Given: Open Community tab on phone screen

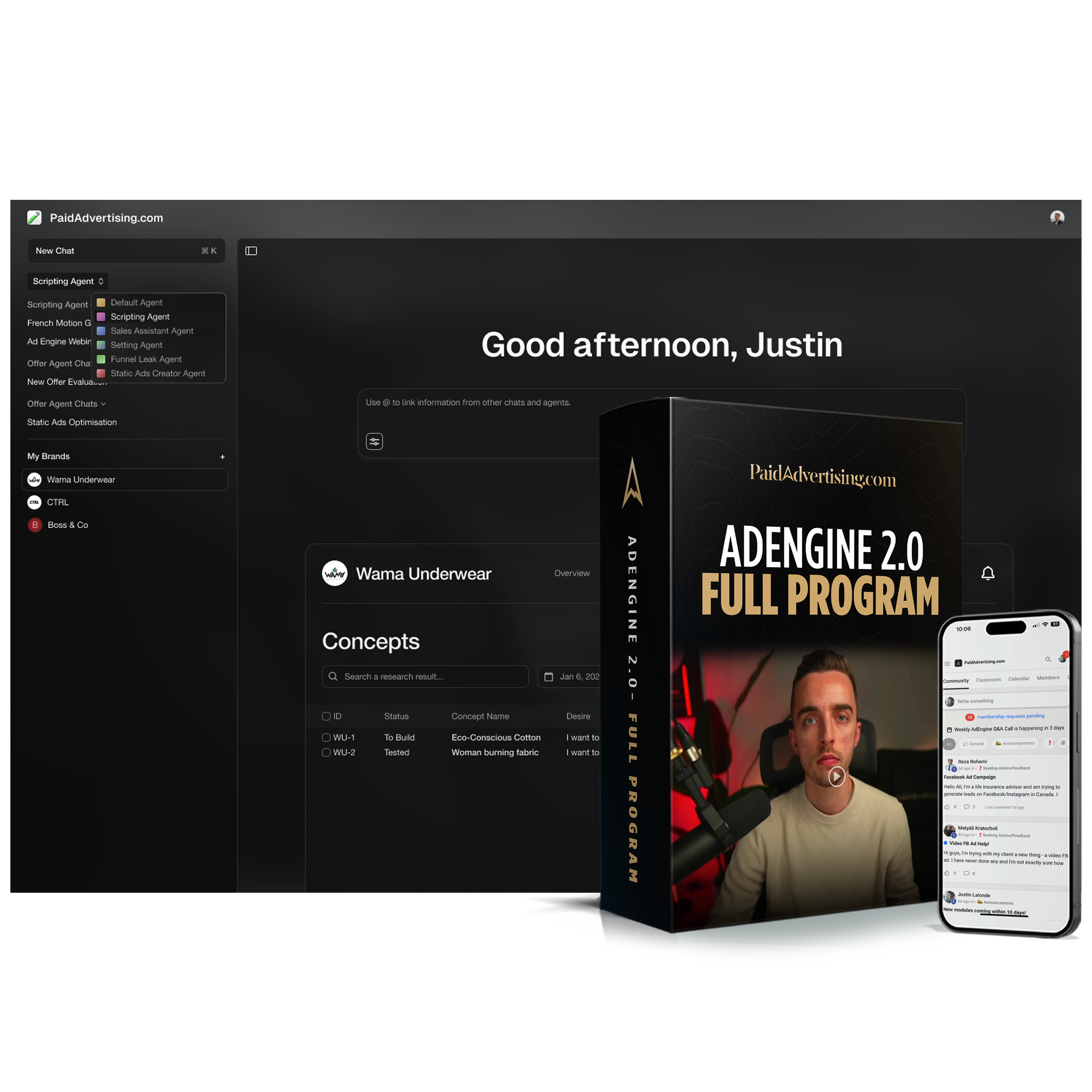Looking at the screenshot, I should tap(955, 681).
